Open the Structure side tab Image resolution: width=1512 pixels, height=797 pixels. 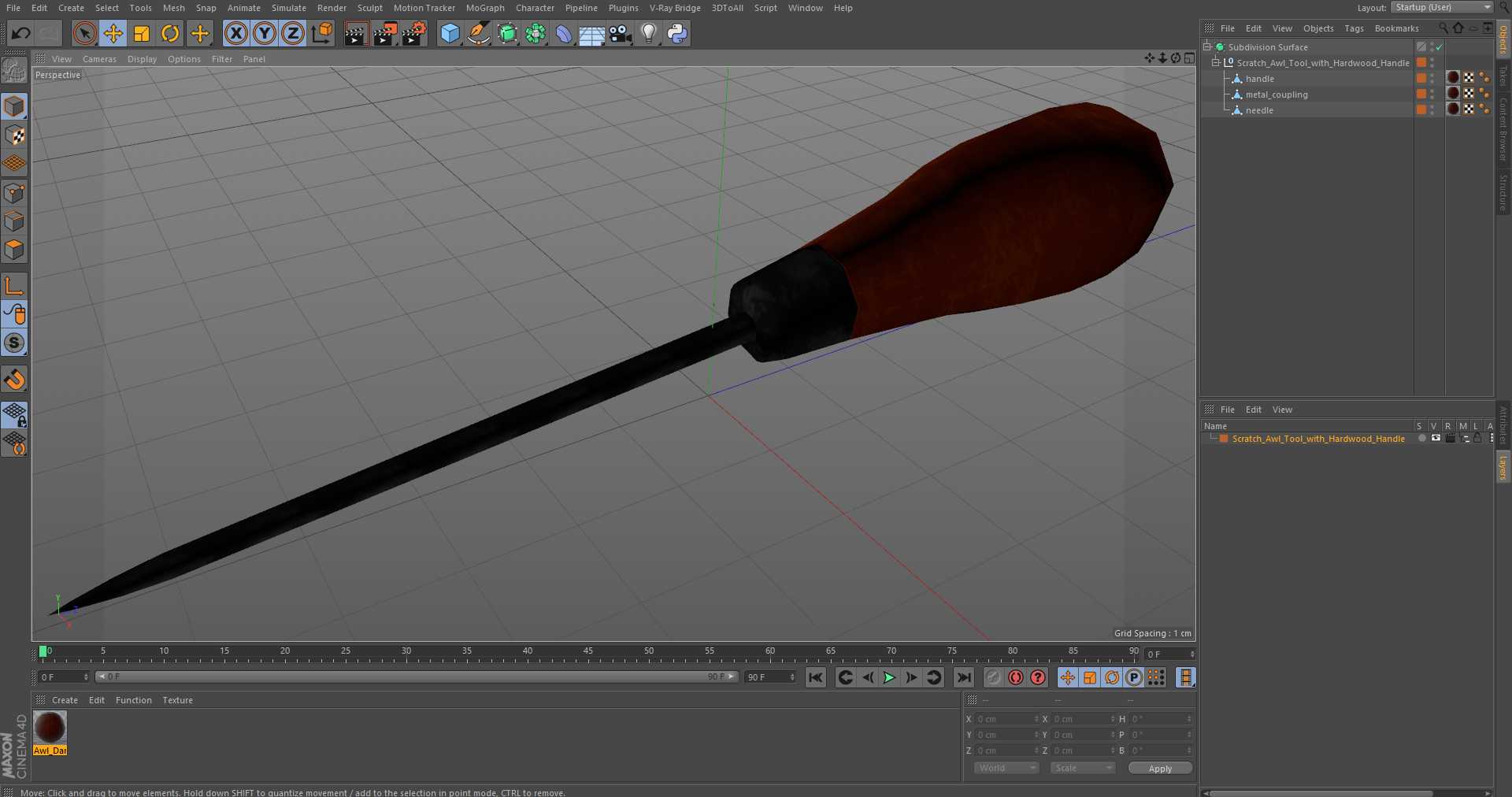pyautogui.click(x=1503, y=192)
